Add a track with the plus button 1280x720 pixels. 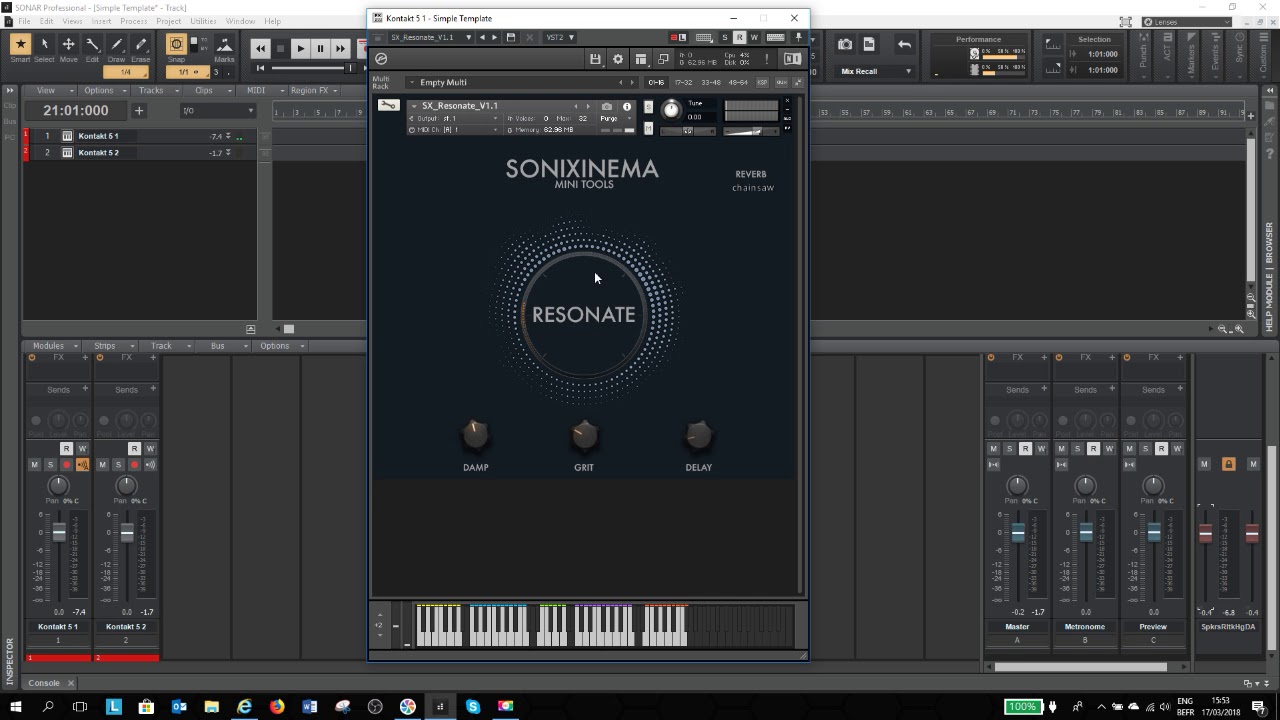pos(139,110)
